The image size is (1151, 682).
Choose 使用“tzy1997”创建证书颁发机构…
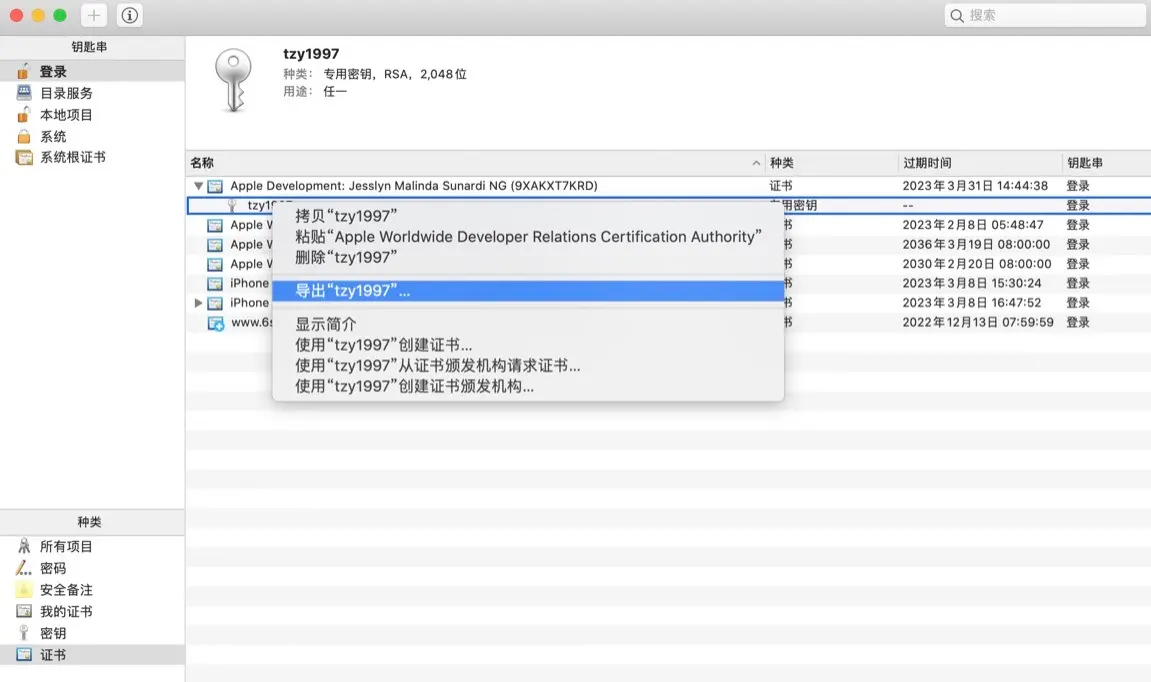(x=528, y=385)
